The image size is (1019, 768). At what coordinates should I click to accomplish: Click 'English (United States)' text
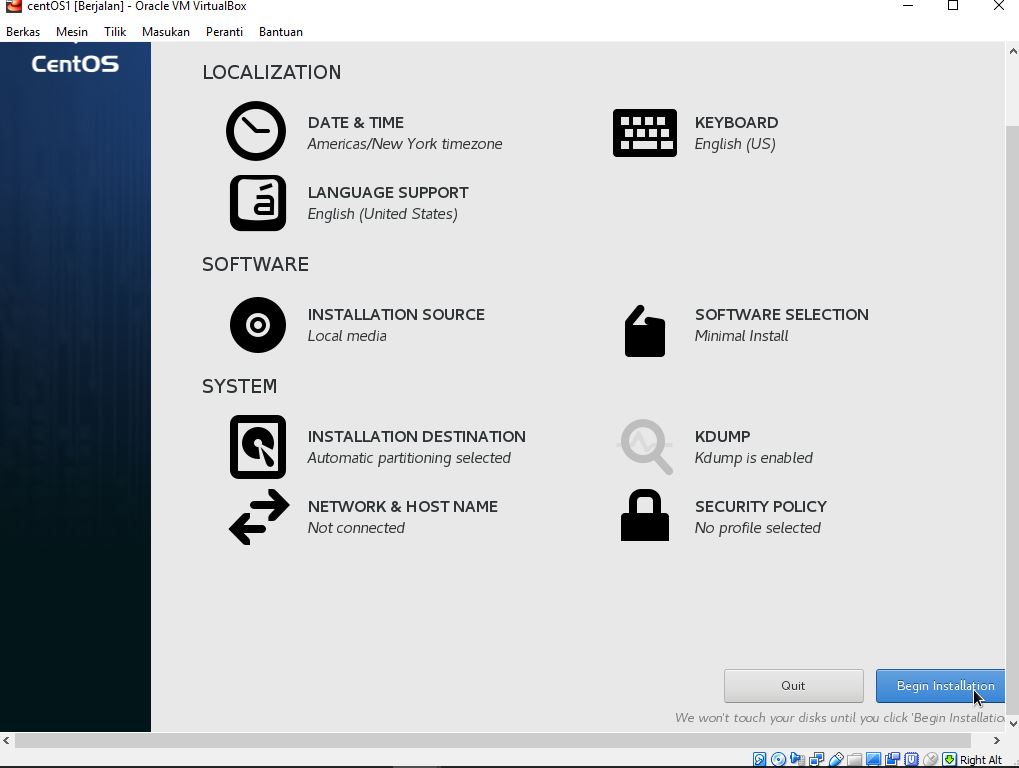tap(382, 214)
